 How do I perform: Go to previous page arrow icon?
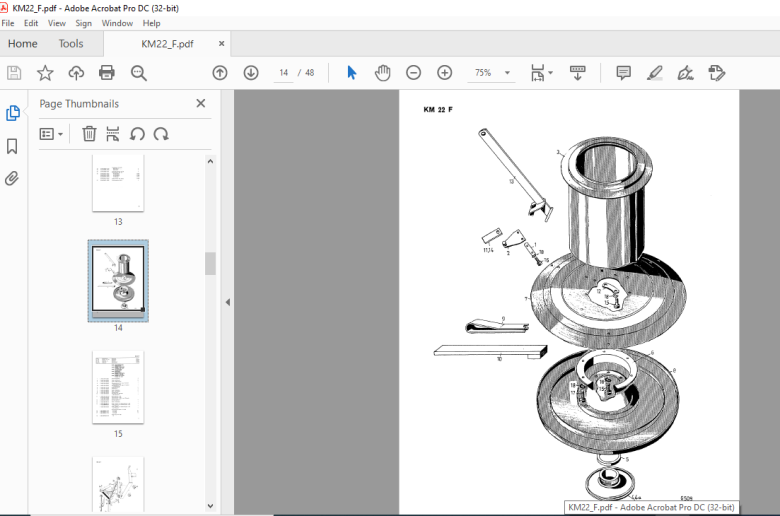click(x=220, y=73)
